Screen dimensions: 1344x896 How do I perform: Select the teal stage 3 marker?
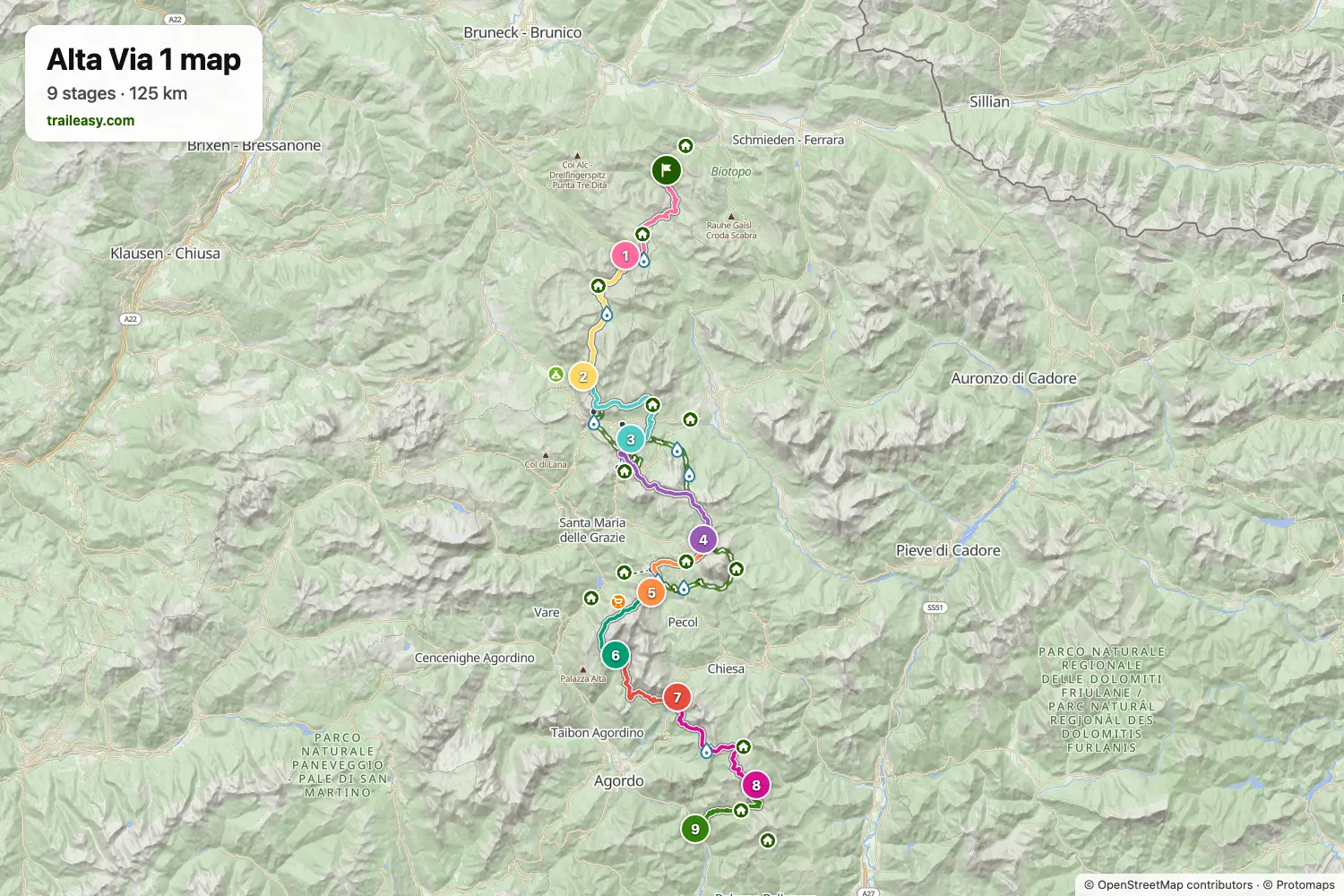point(631,439)
